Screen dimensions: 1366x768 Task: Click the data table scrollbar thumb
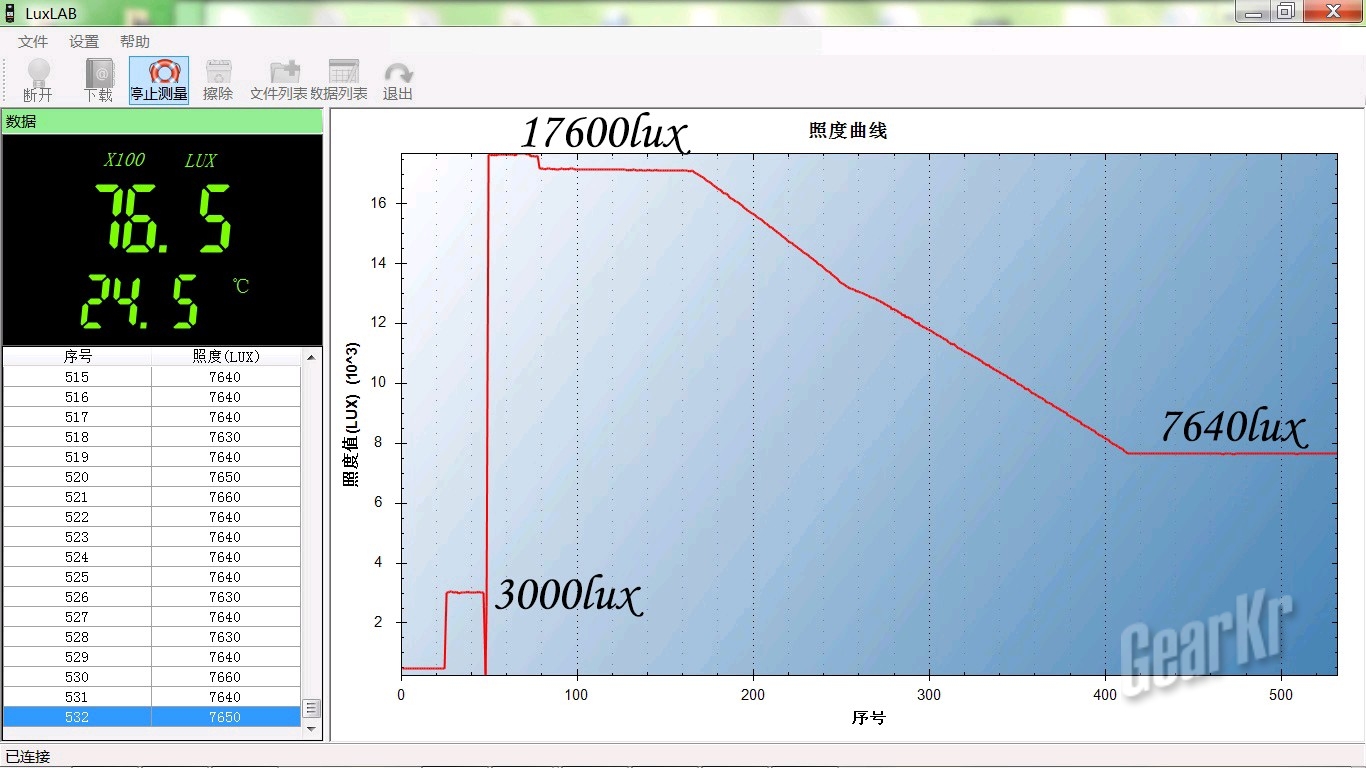[311, 708]
